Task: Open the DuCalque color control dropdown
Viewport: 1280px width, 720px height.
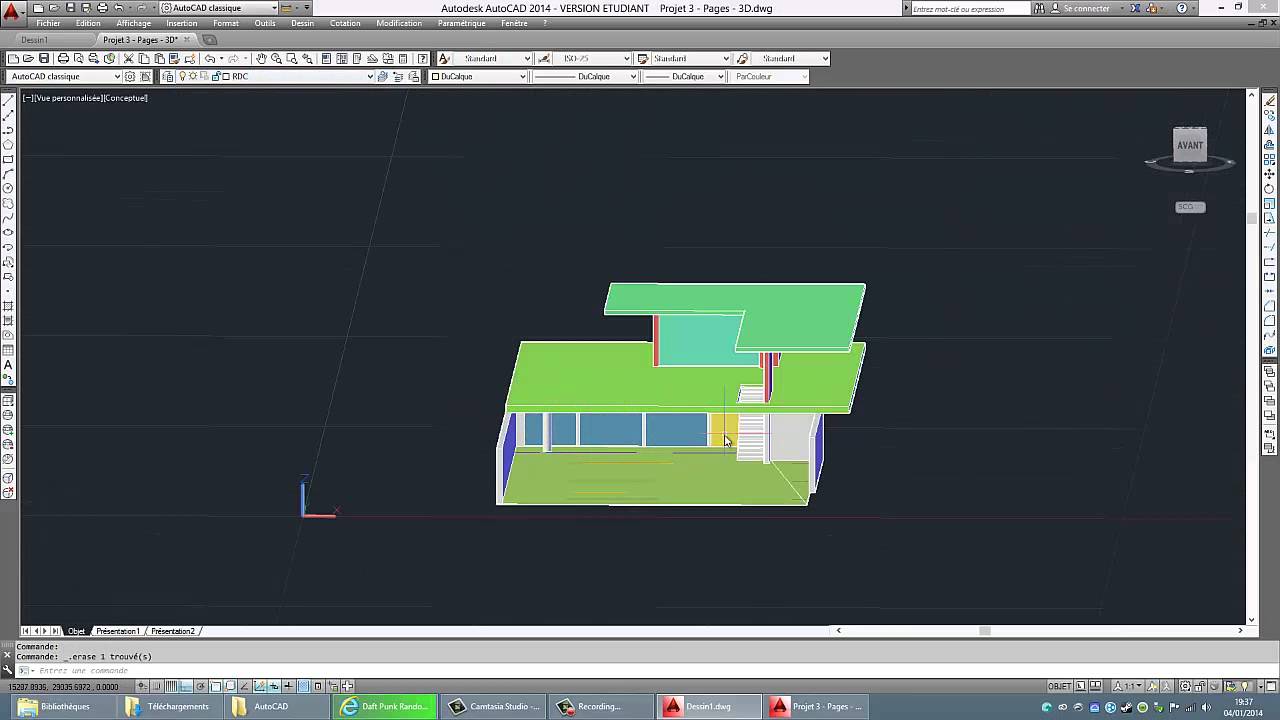Action: point(522,76)
